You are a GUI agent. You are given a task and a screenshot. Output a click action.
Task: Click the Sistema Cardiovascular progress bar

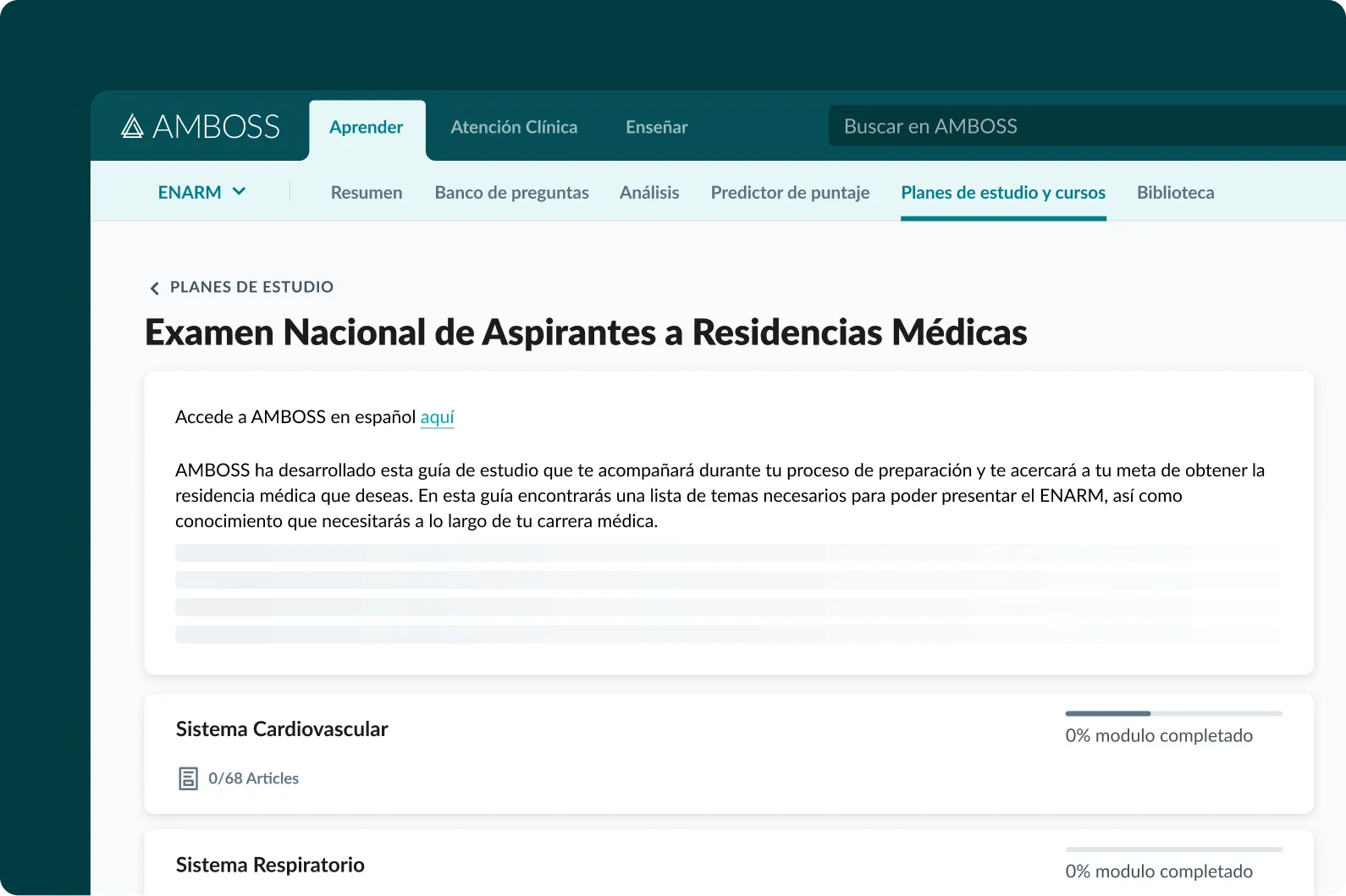pyautogui.click(x=1174, y=713)
